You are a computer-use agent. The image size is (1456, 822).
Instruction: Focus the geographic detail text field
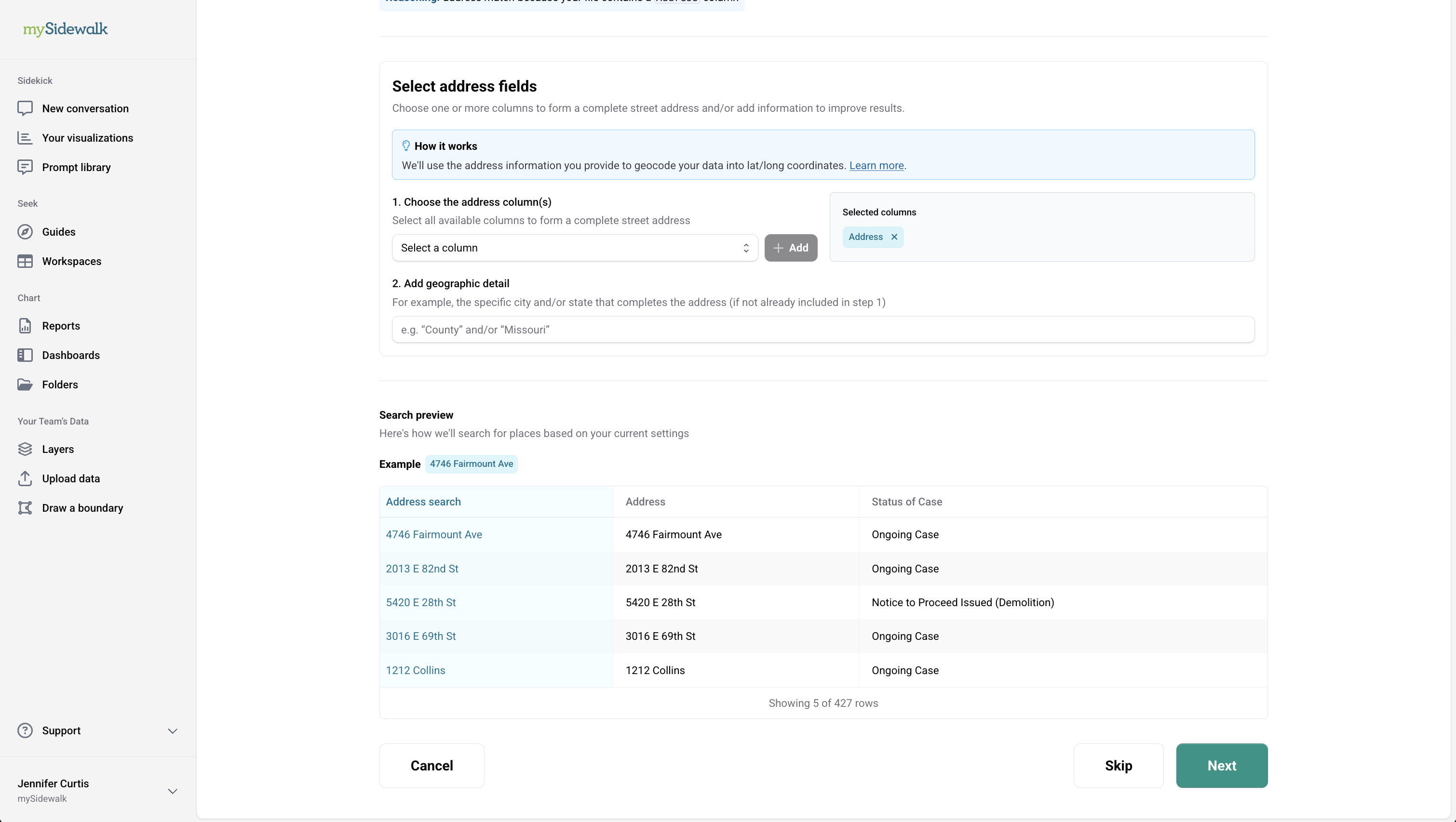tap(823, 330)
